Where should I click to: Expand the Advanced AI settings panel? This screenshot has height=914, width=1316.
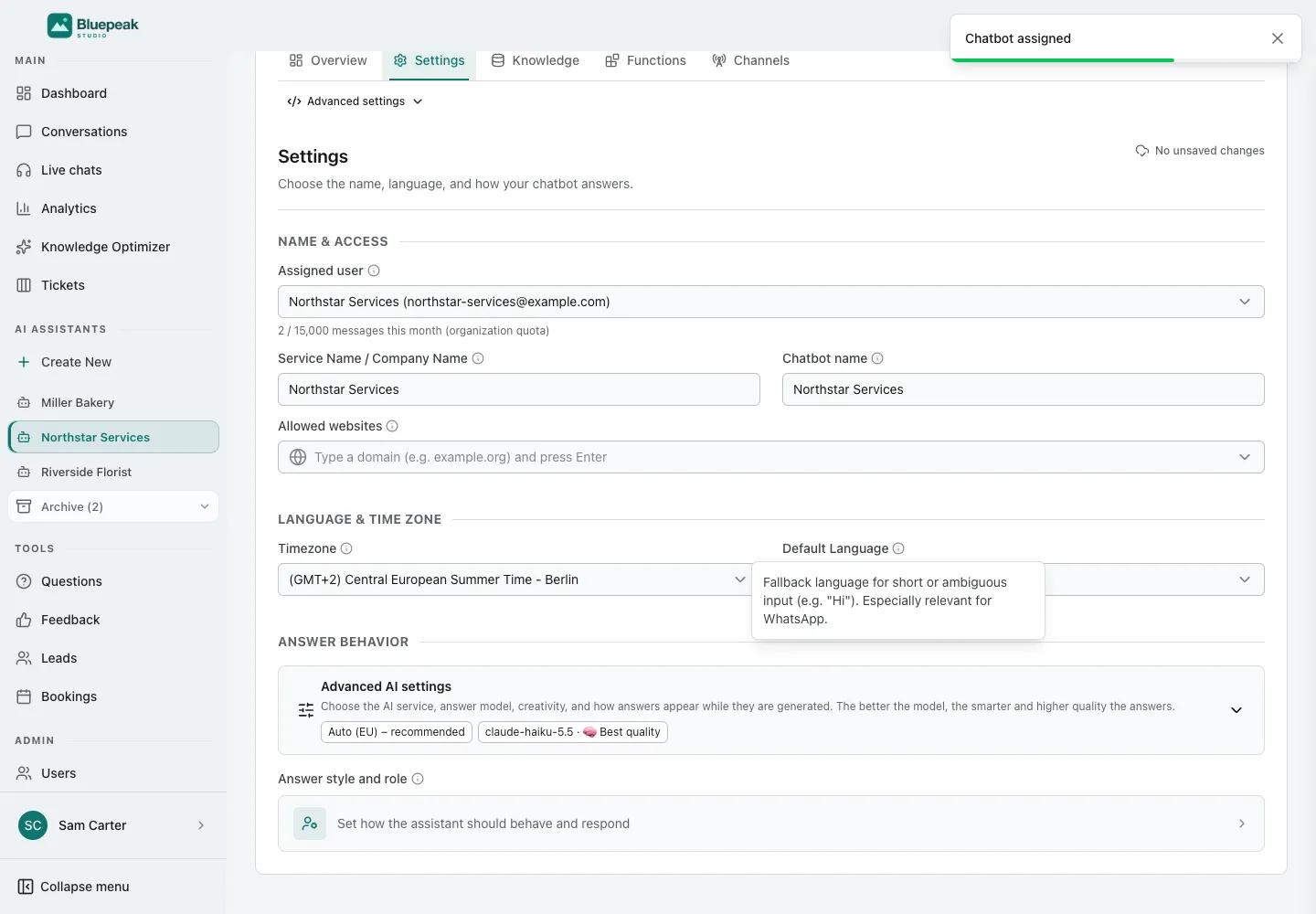pos(1236,710)
